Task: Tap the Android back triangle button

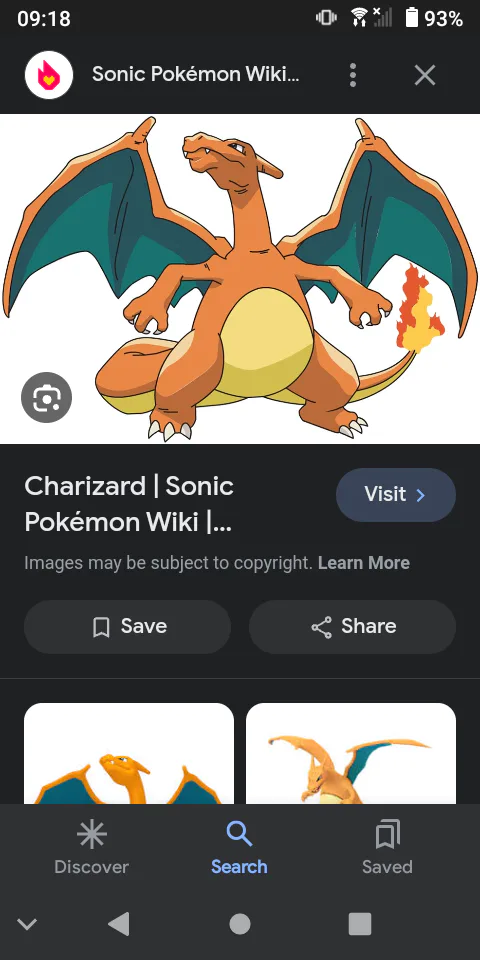Action: click(x=118, y=924)
